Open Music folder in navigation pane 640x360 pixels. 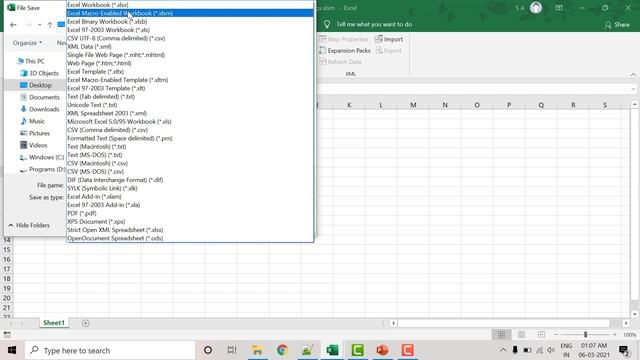pos(33,121)
